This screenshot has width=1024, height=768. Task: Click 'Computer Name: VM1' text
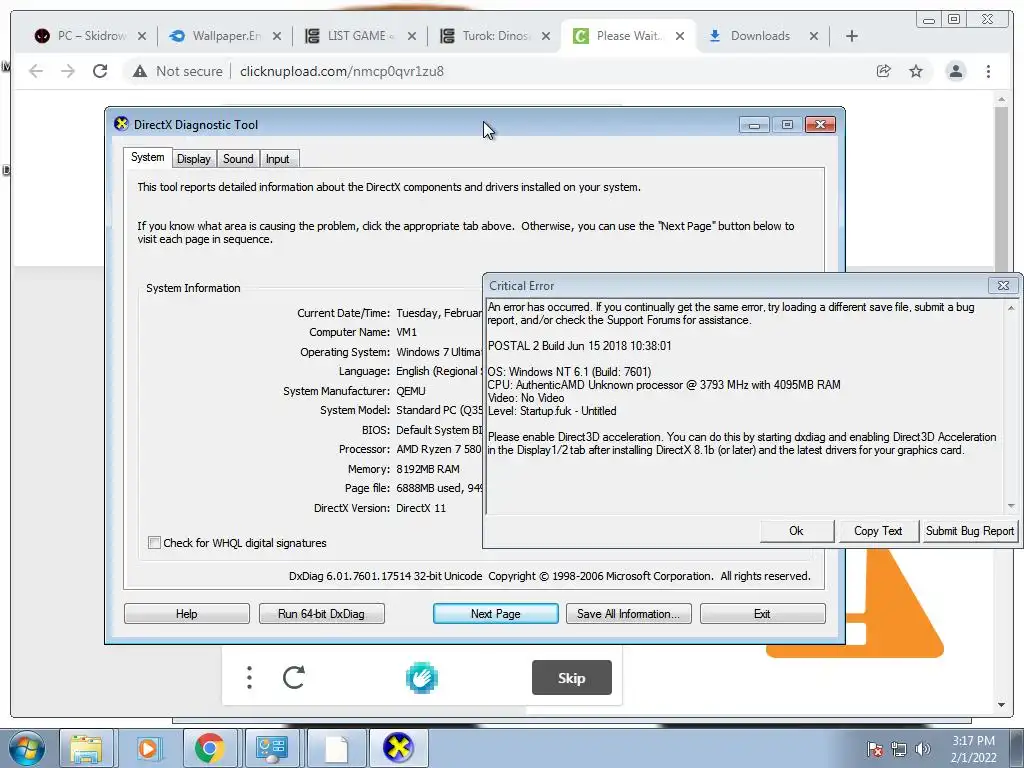point(362,332)
